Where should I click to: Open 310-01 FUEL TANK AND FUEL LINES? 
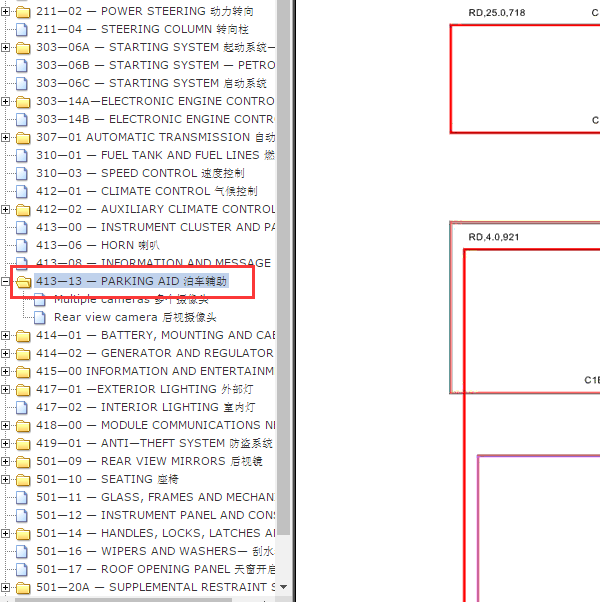click(x=155, y=155)
